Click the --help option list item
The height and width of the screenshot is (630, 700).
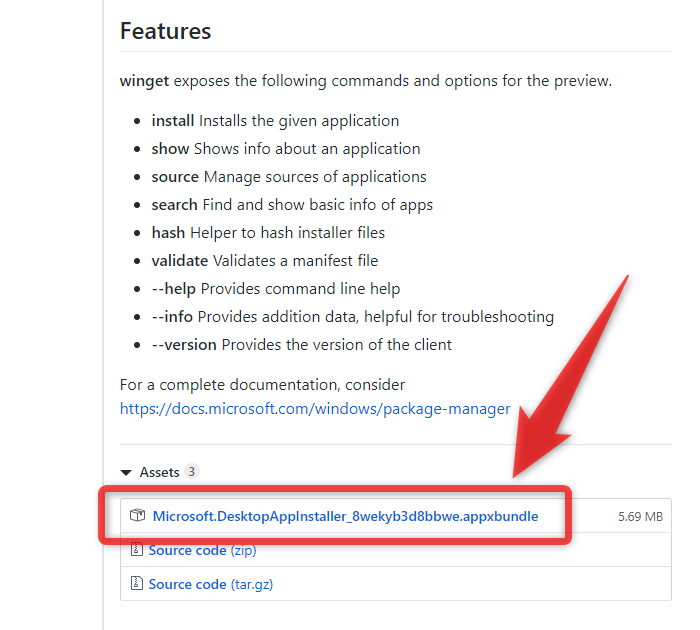click(275, 289)
